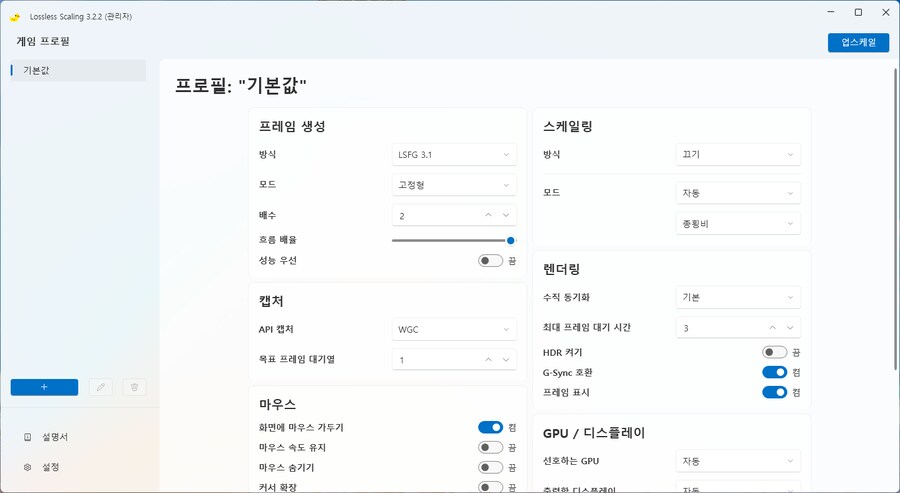900x493 pixels.
Task: Click the 캡처 section title
Action: pyautogui.click(x=271, y=301)
